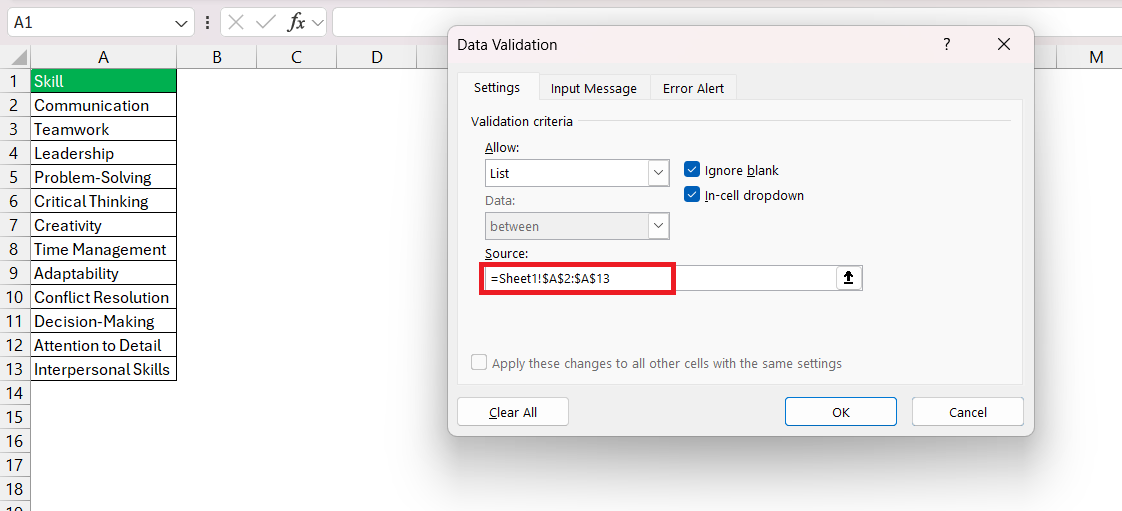Image resolution: width=1122 pixels, height=511 pixels.
Task: Select column C header
Action: [296, 57]
